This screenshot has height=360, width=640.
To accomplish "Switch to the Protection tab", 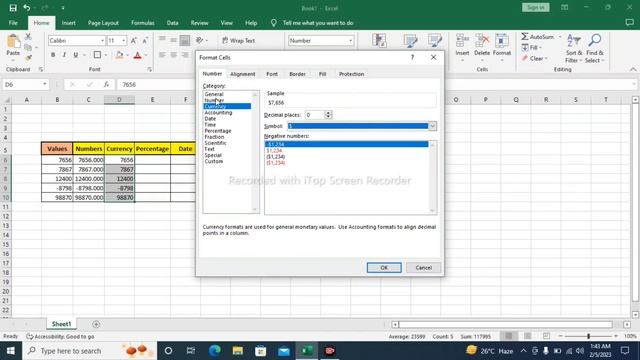I will [351, 74].
